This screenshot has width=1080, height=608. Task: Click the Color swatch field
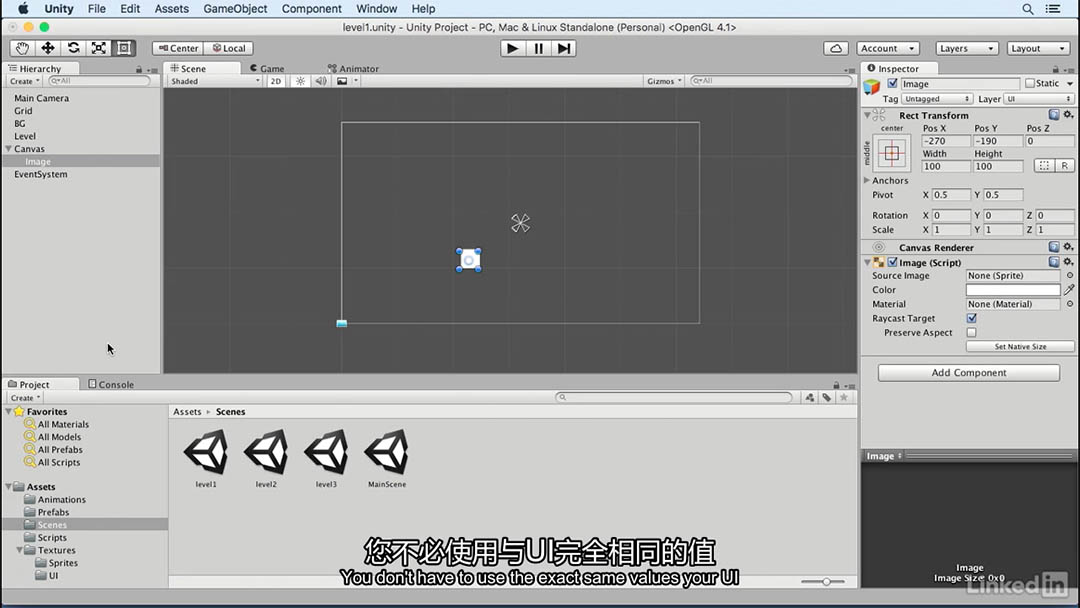tap(1012, 290)
